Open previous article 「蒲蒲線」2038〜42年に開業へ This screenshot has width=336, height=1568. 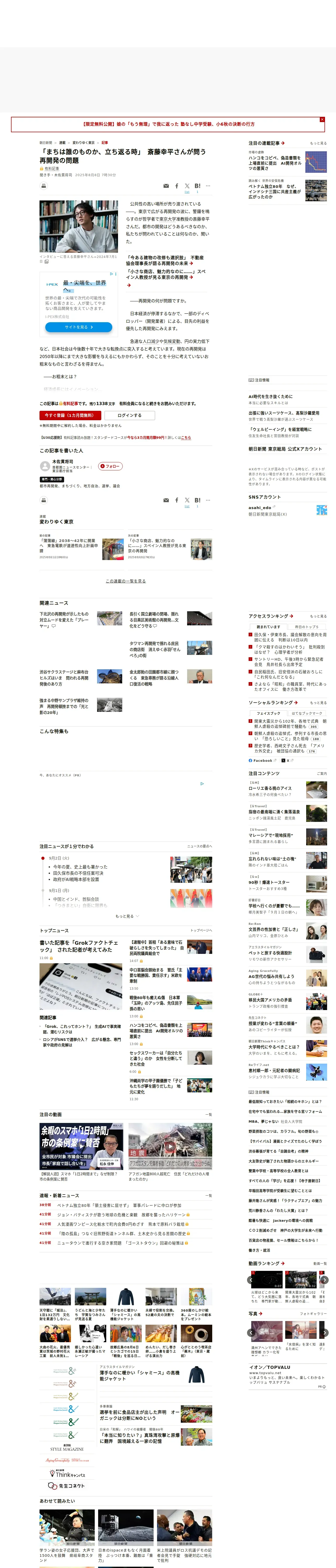(x=68, y=545)
